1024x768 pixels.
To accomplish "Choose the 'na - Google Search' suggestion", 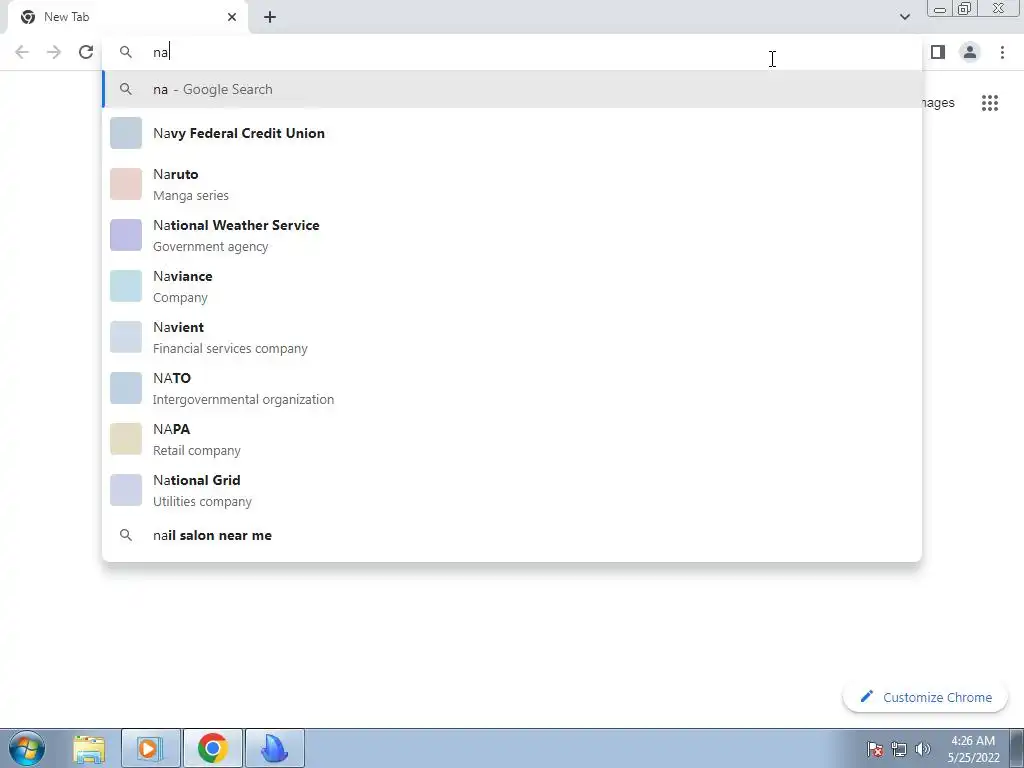I will pos(512,89).
